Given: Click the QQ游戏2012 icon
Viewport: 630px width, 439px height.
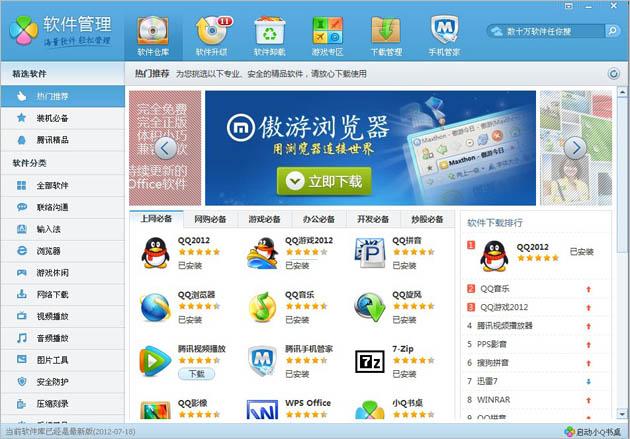Looking at the screenshot, I should tap(262, 253).
